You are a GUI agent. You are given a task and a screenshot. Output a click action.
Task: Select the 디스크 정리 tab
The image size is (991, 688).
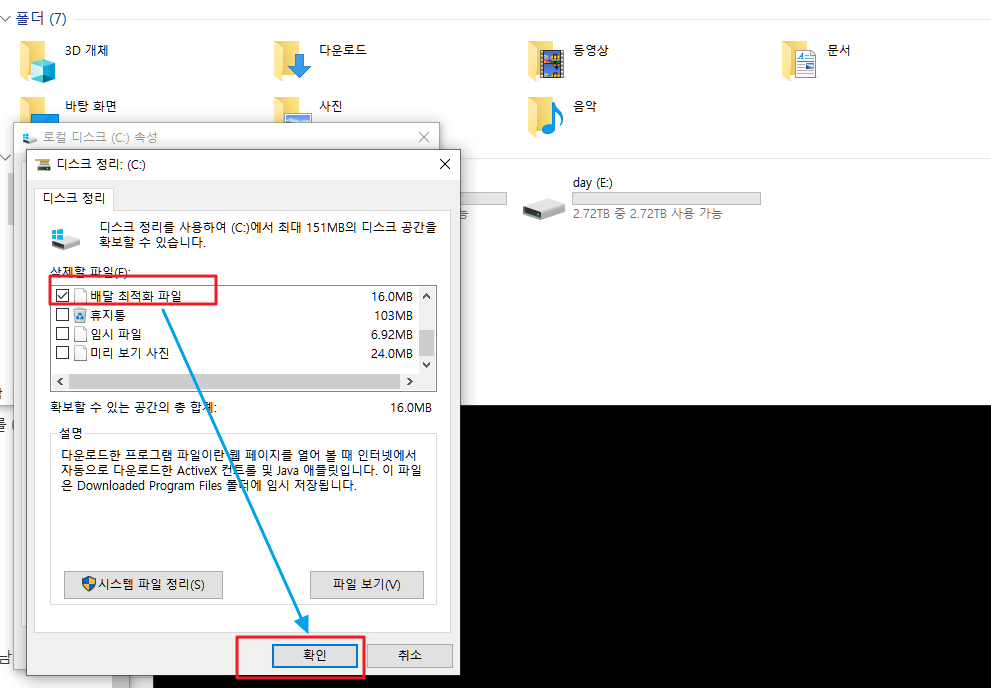[x=74, y=198]
